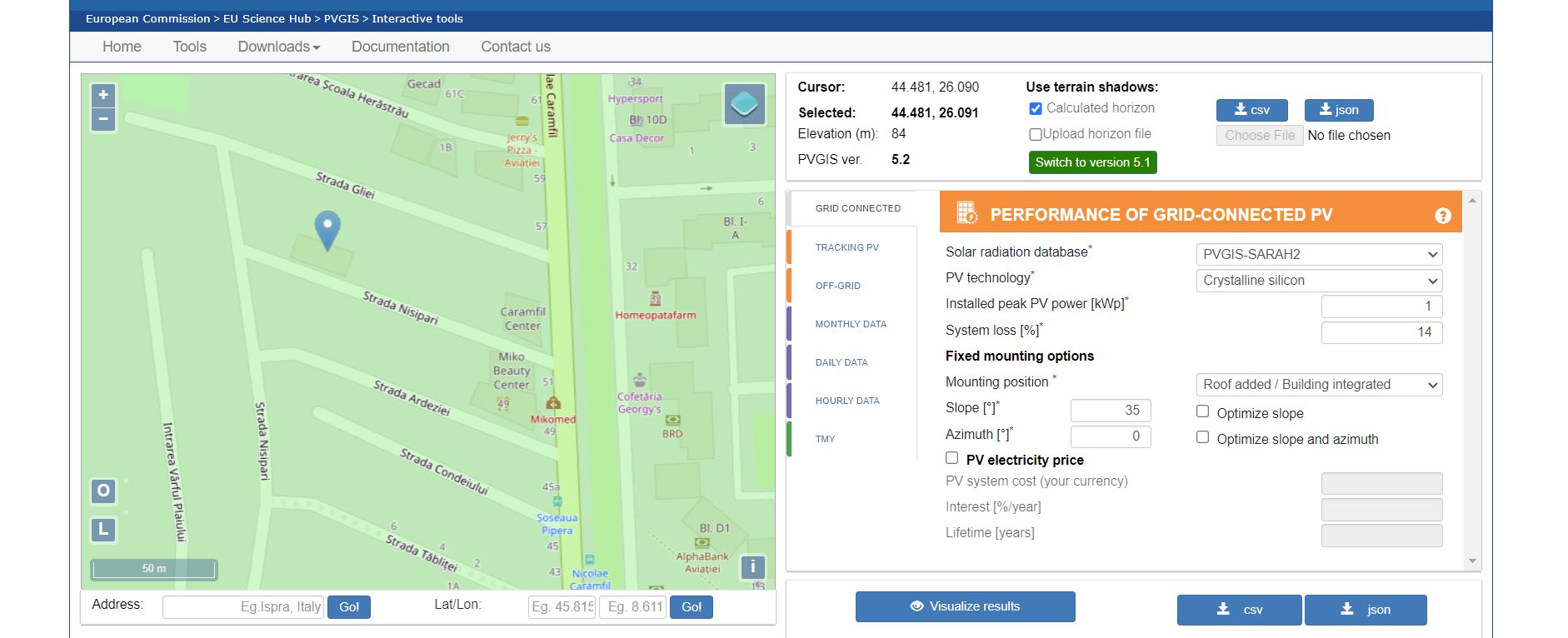
Task: Open Mounting position dropdown
Action: (x=1319, y=385)
